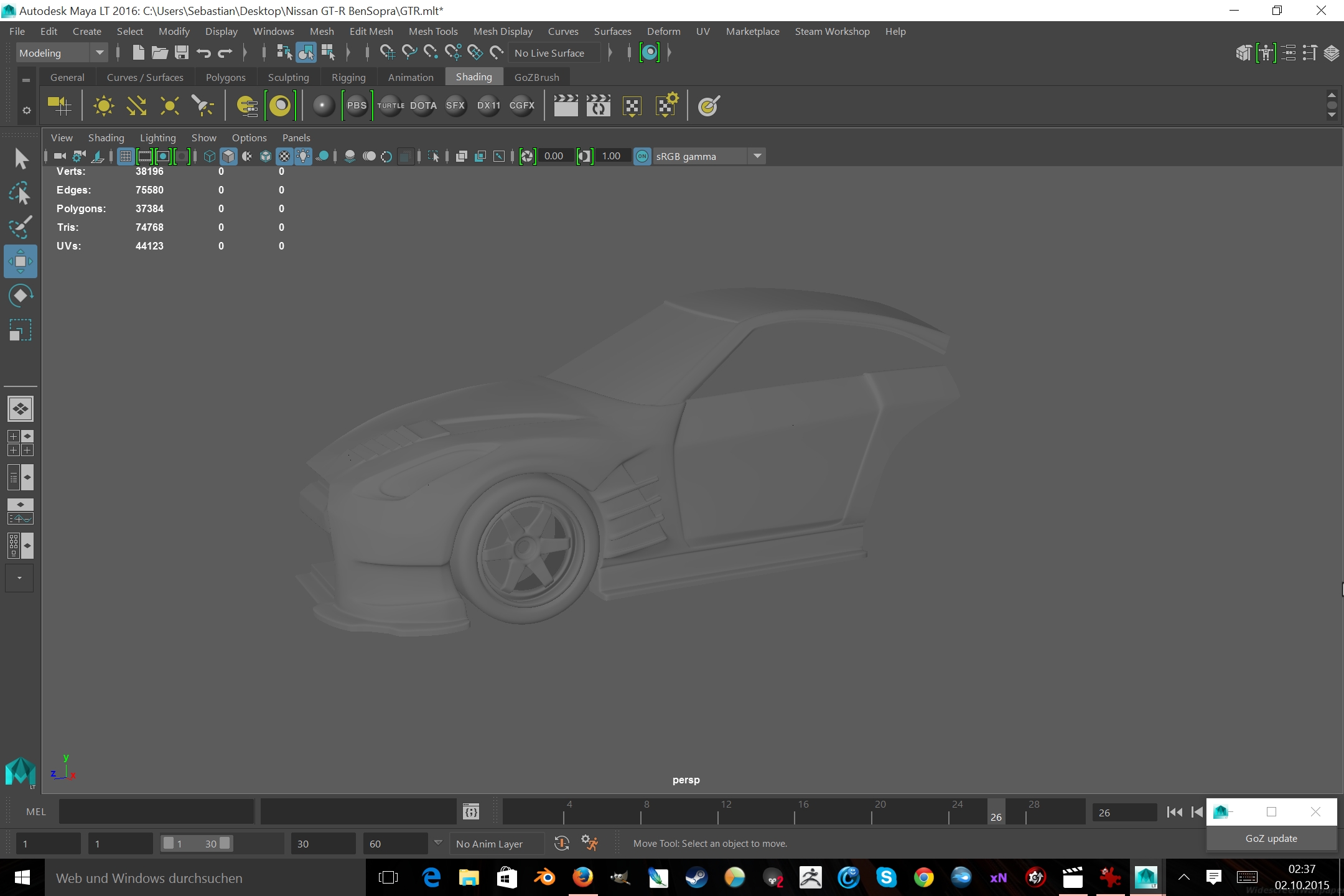Activate the Scale tool
1344x896 pixels.
point(21,330)
